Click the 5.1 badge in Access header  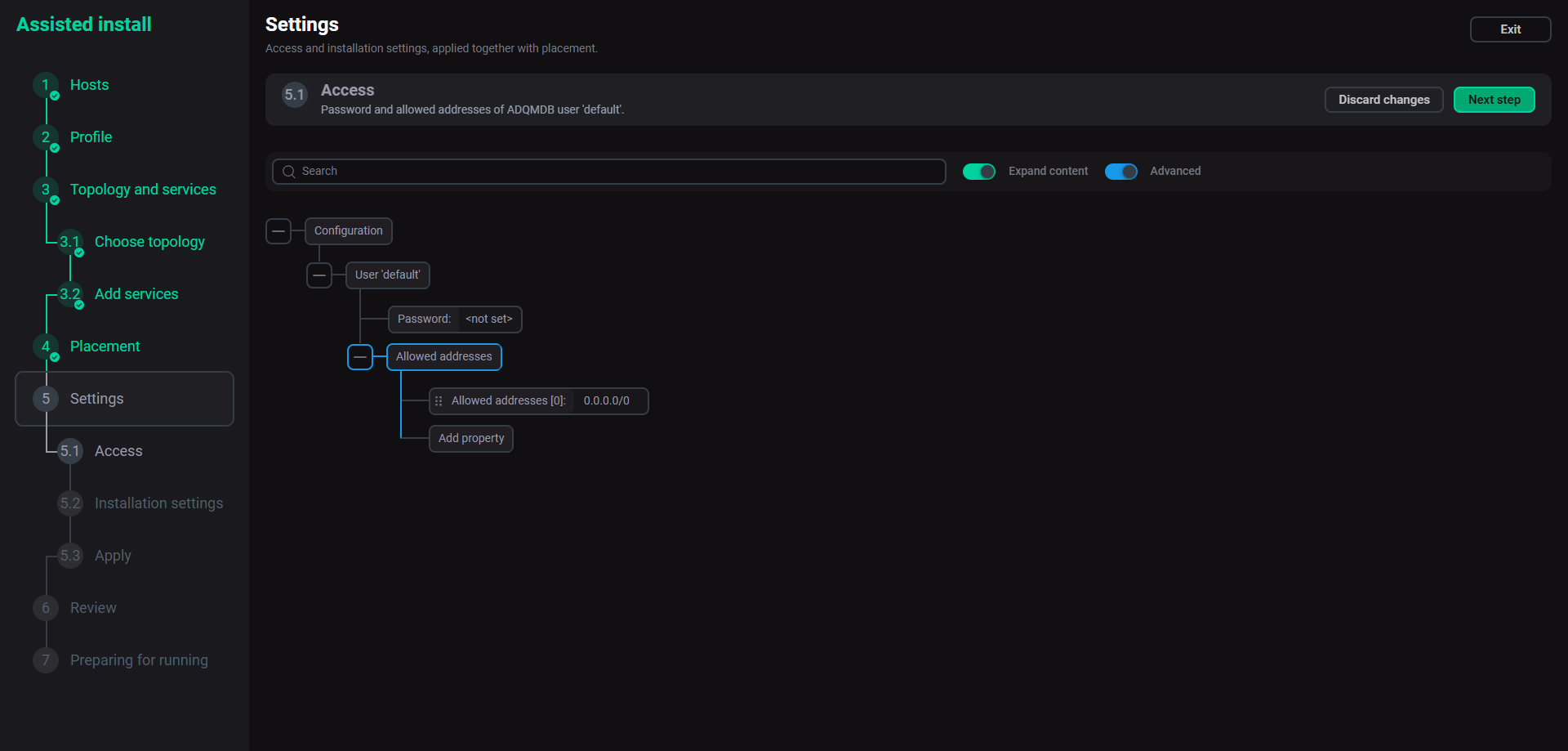(x=294, y=95)
